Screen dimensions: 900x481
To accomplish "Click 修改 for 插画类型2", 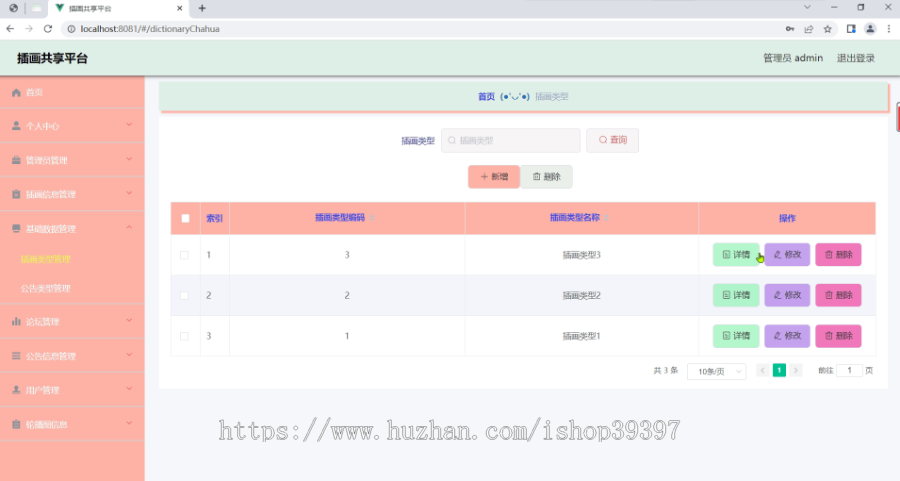I will pos(787,295).
